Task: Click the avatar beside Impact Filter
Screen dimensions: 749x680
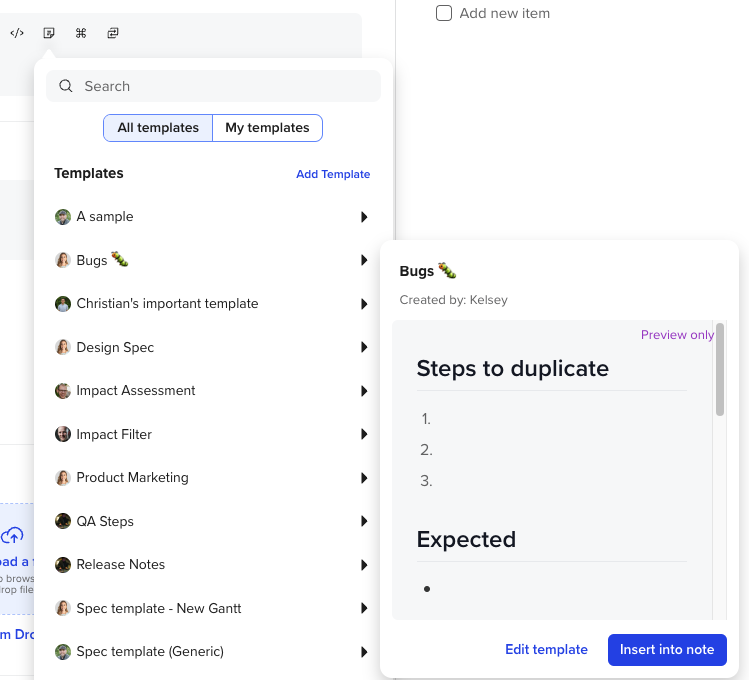Action: tap(63, 434)
